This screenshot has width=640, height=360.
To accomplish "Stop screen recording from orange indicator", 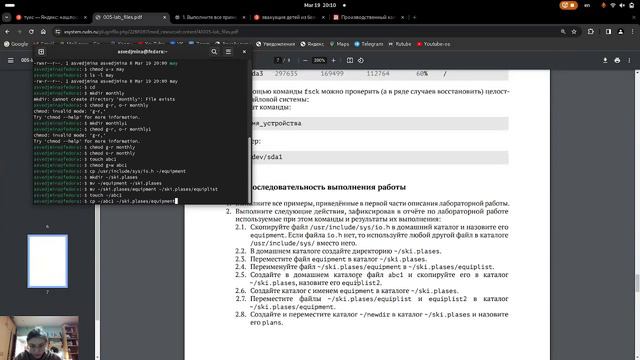I will 569,5.
